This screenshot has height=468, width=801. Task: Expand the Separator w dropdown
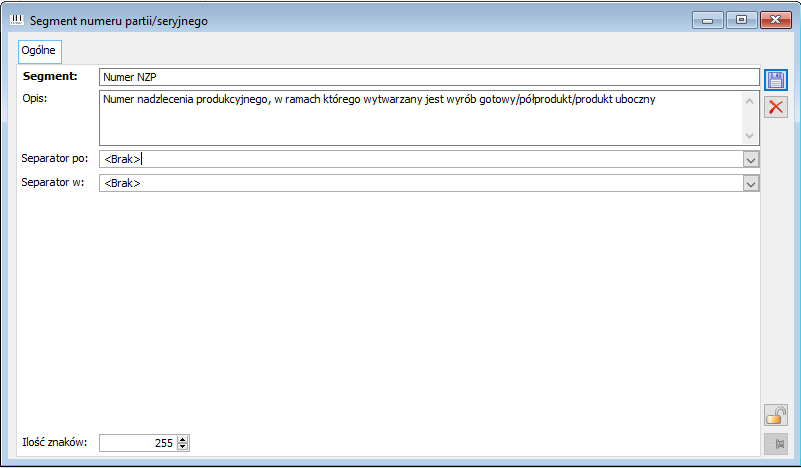coord(750,183)
